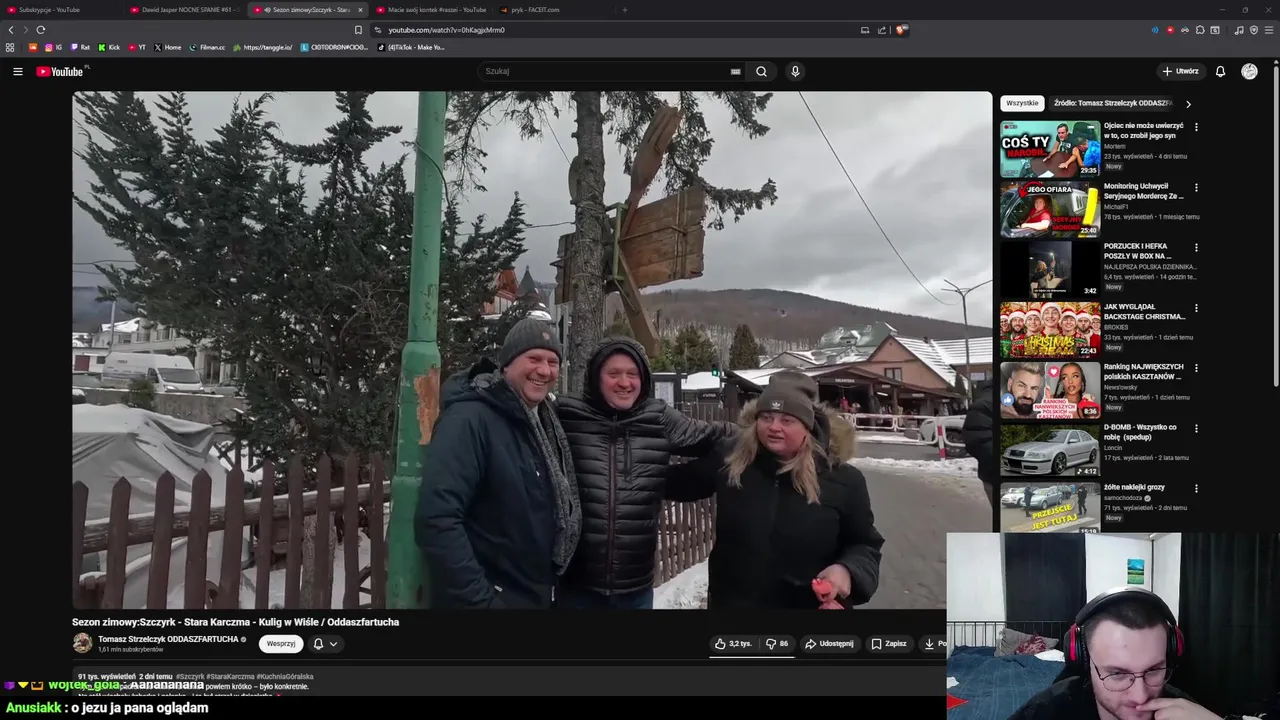Viewport: 1280px width, 720px height.
Task: Click the #Szczyrk hashtag link
Action: tap(190, 677)
